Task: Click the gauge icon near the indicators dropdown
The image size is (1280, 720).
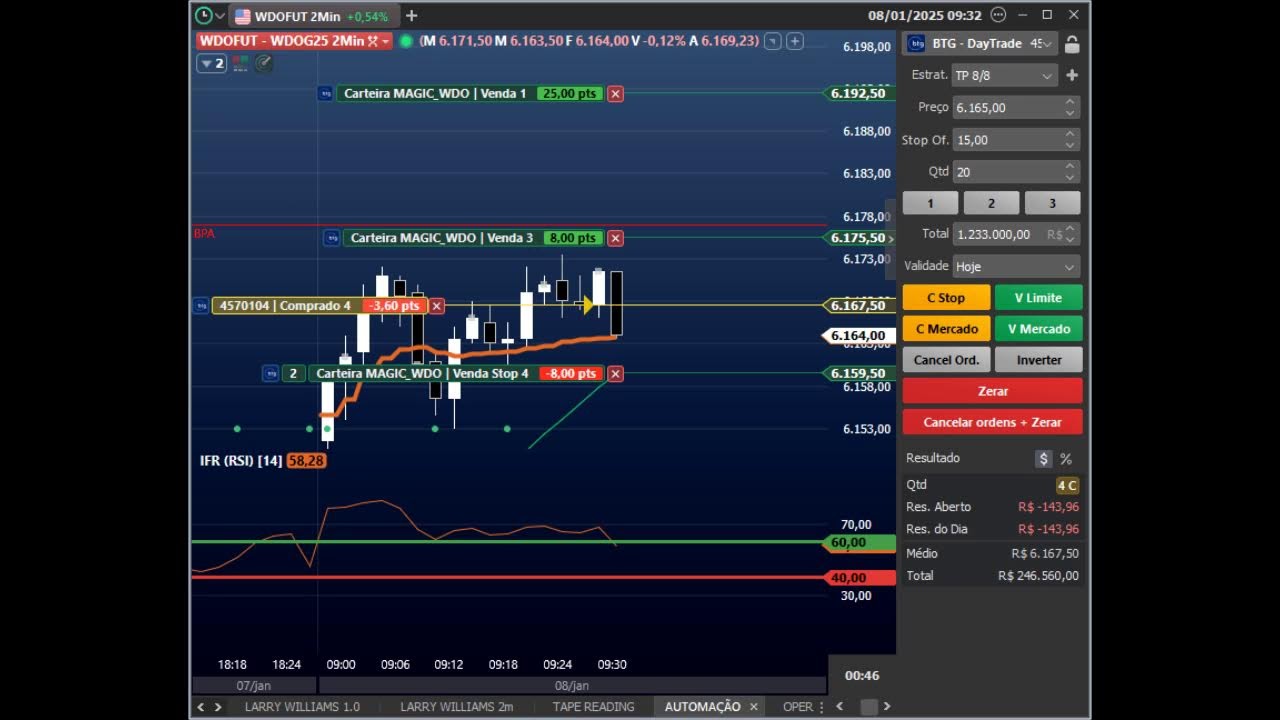Action: click(264, 63)
